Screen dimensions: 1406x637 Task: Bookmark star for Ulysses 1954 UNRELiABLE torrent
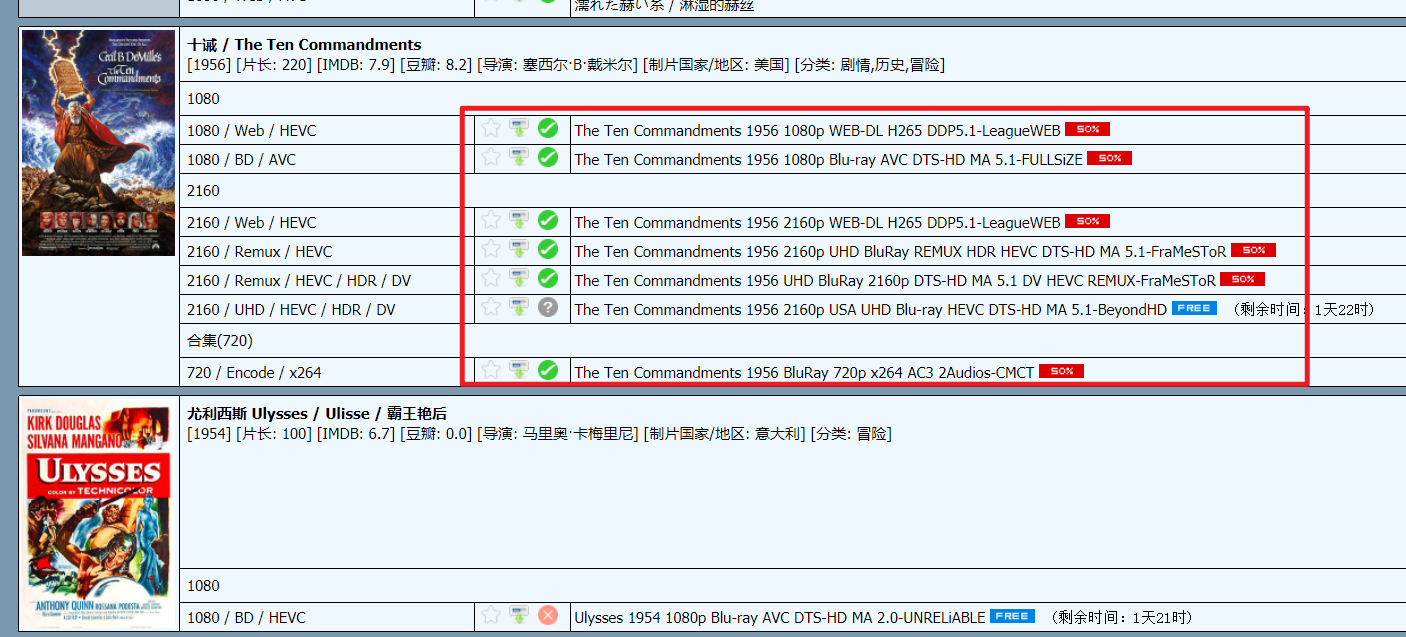(490, 614)
